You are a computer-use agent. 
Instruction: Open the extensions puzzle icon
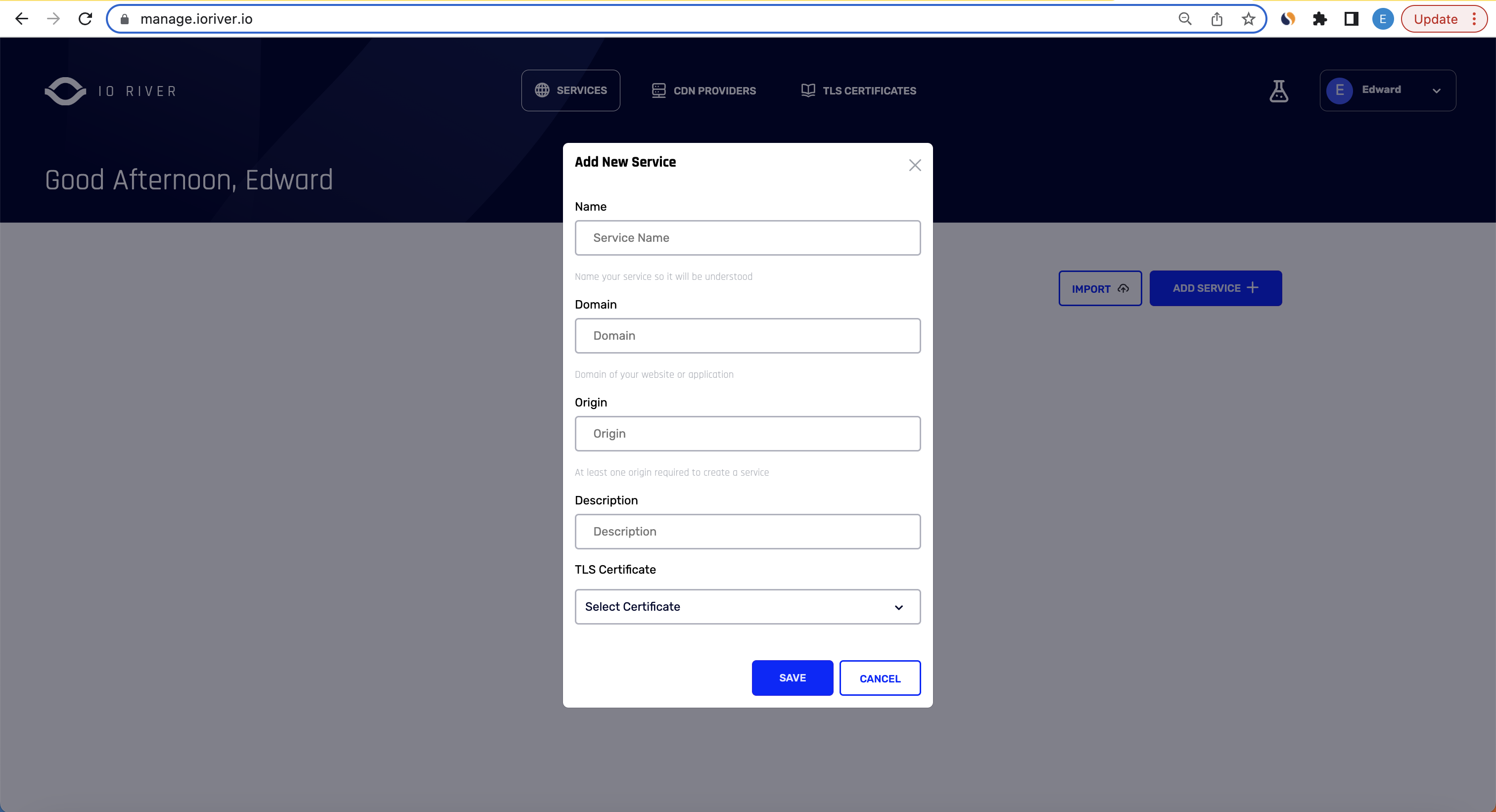[1319, 19]
